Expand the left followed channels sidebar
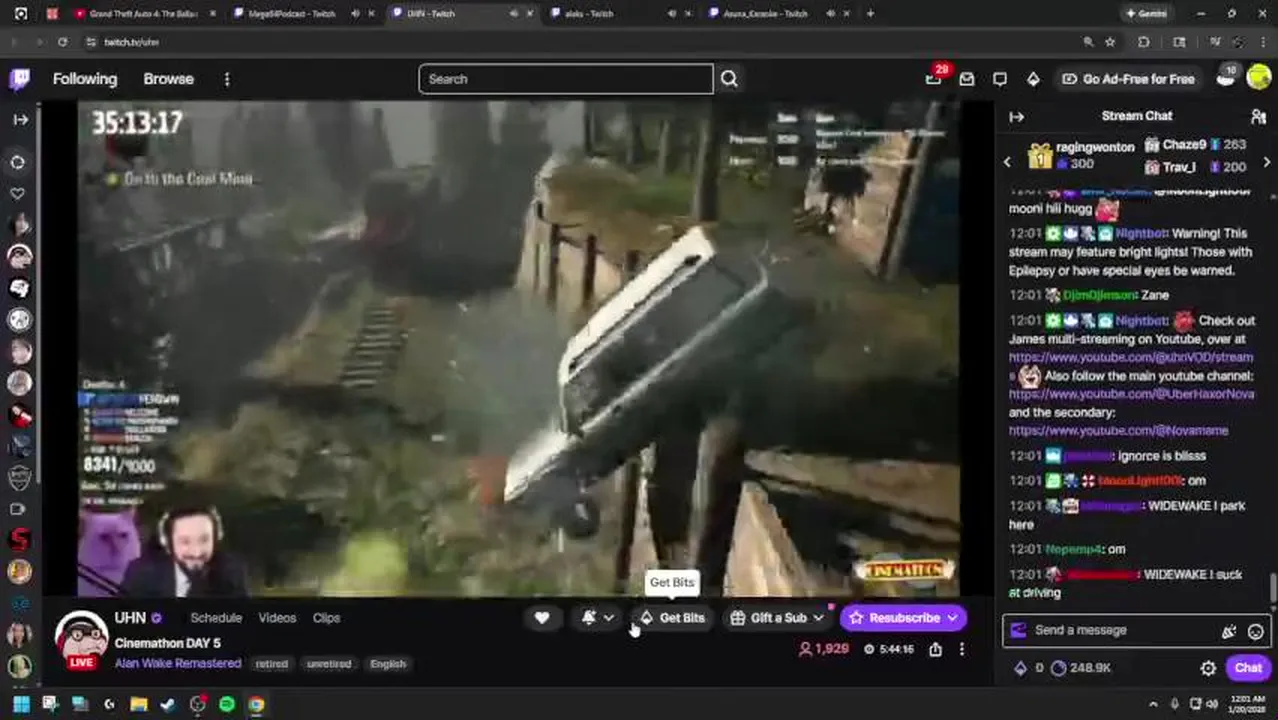The image size is (1278, 720). [20, 119]
